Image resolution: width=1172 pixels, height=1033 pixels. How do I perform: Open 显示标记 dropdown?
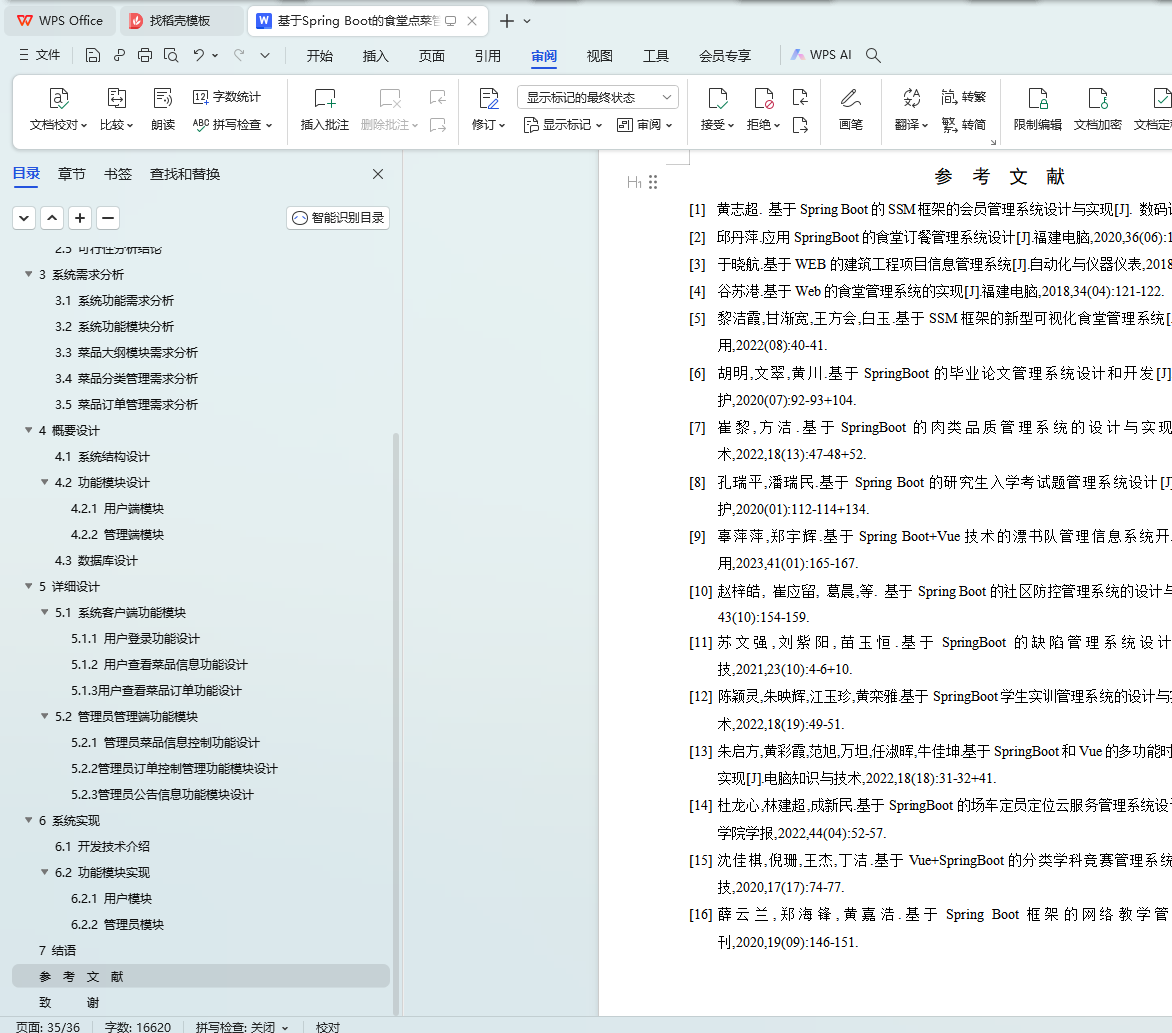pyautogui.click(x=563, y=125)
